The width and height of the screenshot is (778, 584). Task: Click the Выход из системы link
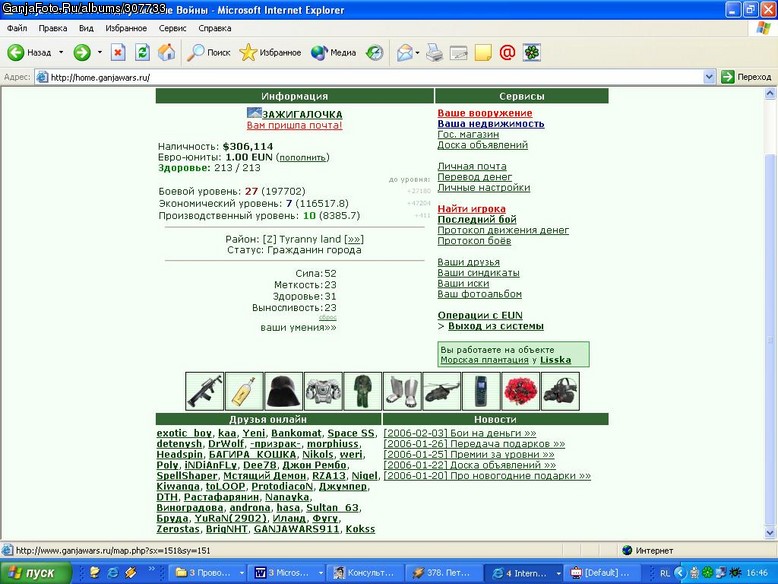tap(496, 326)
